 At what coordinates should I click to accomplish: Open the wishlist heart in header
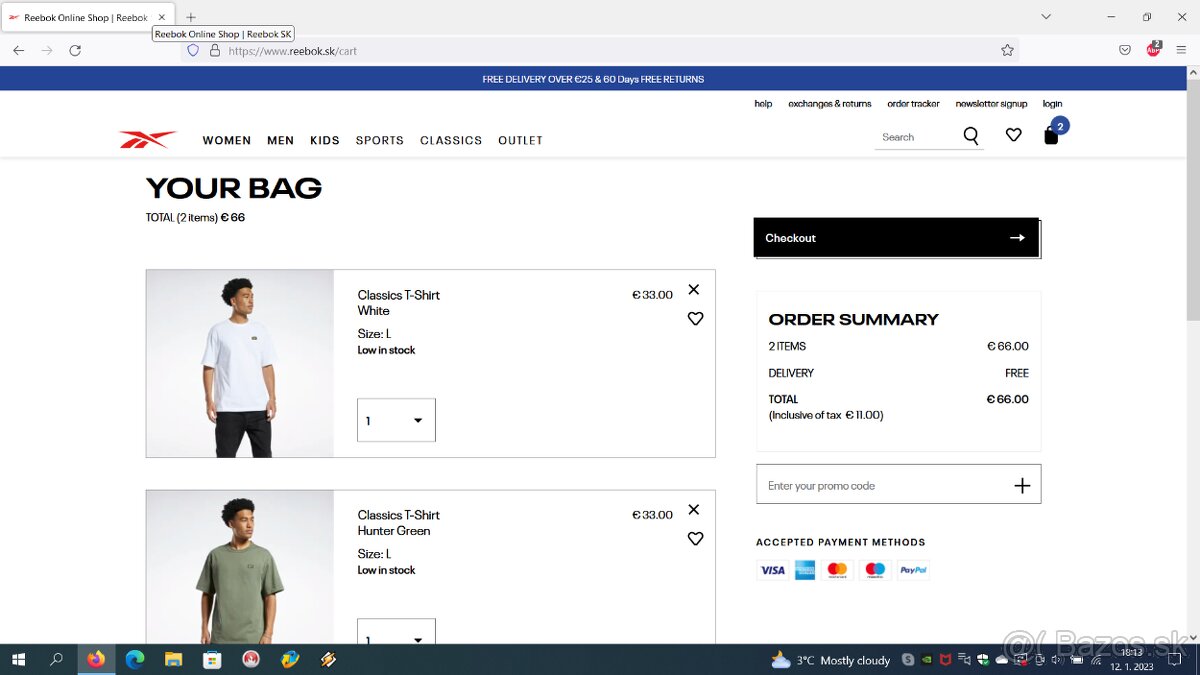pos(1014,135)
